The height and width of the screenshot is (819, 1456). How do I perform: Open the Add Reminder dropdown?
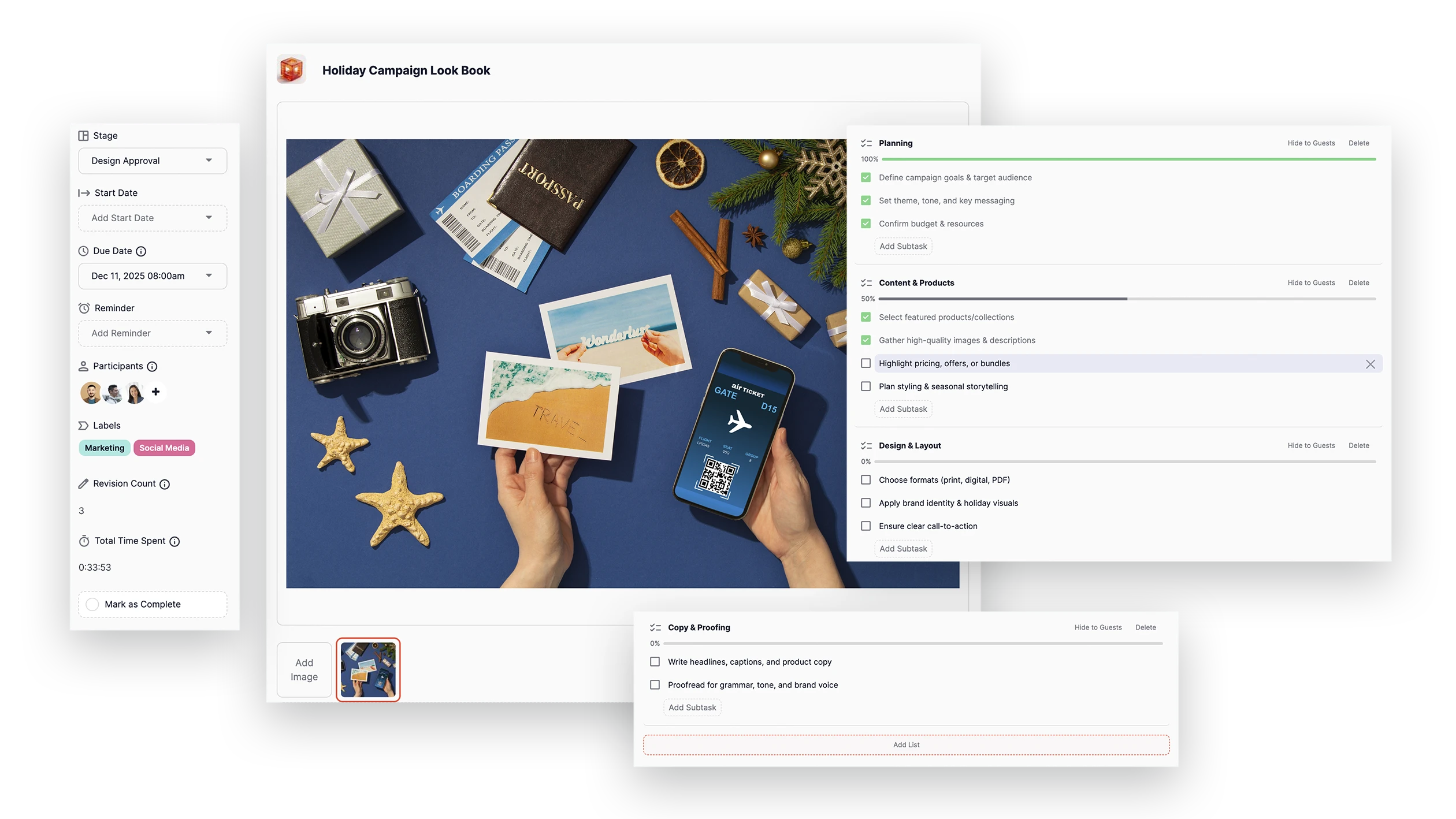[x=152, y=333]
